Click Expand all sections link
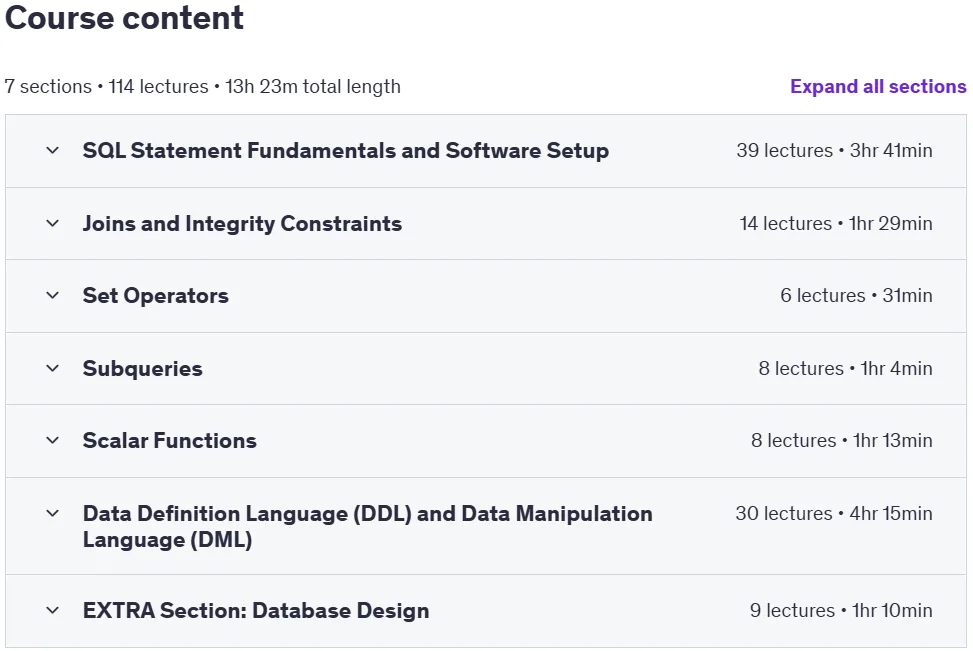This screenshot has height=651, width=973. (878, 86)
